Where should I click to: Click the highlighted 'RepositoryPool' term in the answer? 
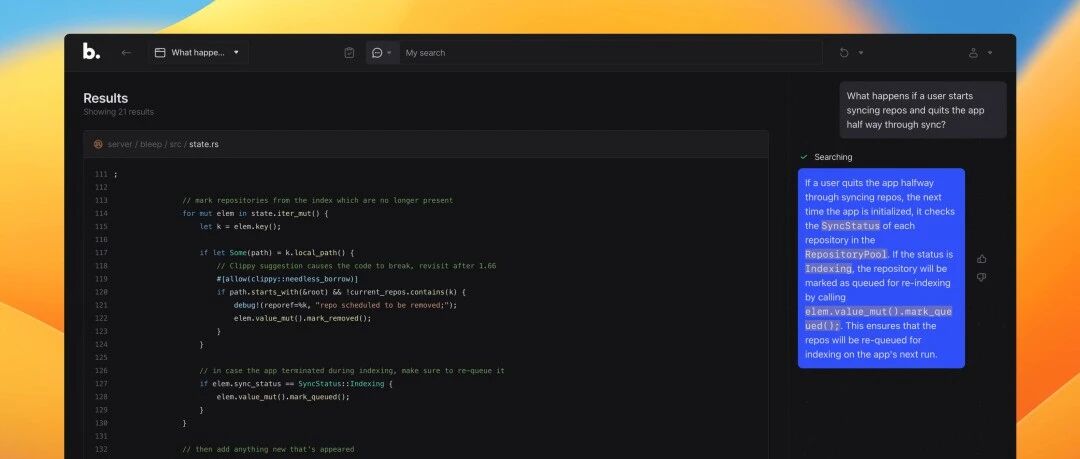click(846, 254)
